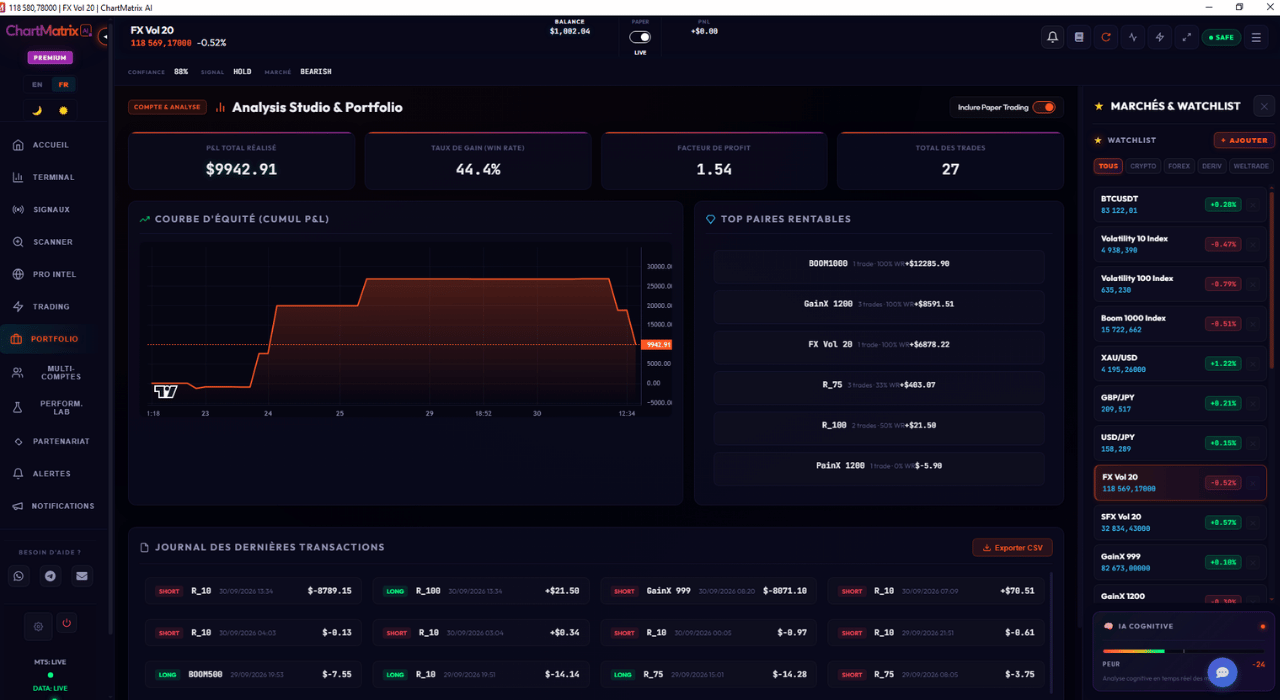Select FOREX watchlist filter tab
This screenshot has width=1280, height=700.
pos(1179,166)
